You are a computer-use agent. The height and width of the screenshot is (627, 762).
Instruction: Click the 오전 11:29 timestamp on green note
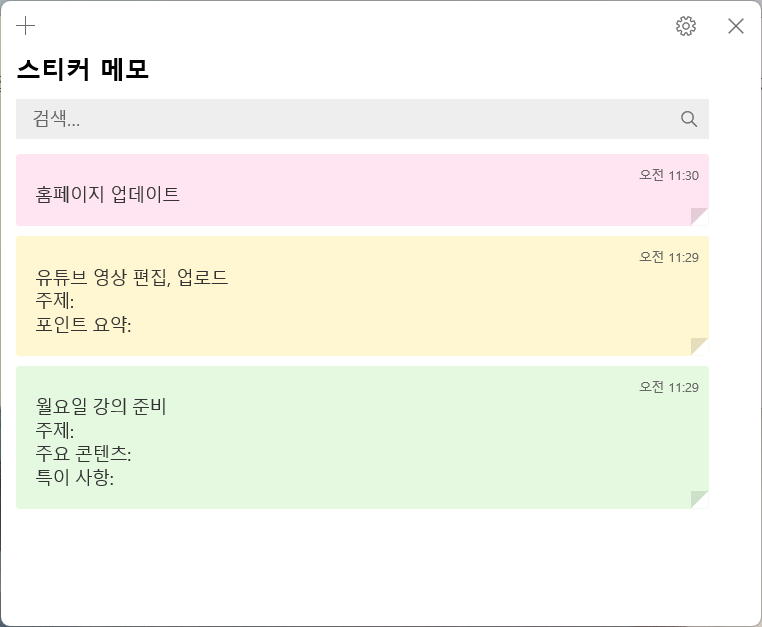(x=669, y=387)
